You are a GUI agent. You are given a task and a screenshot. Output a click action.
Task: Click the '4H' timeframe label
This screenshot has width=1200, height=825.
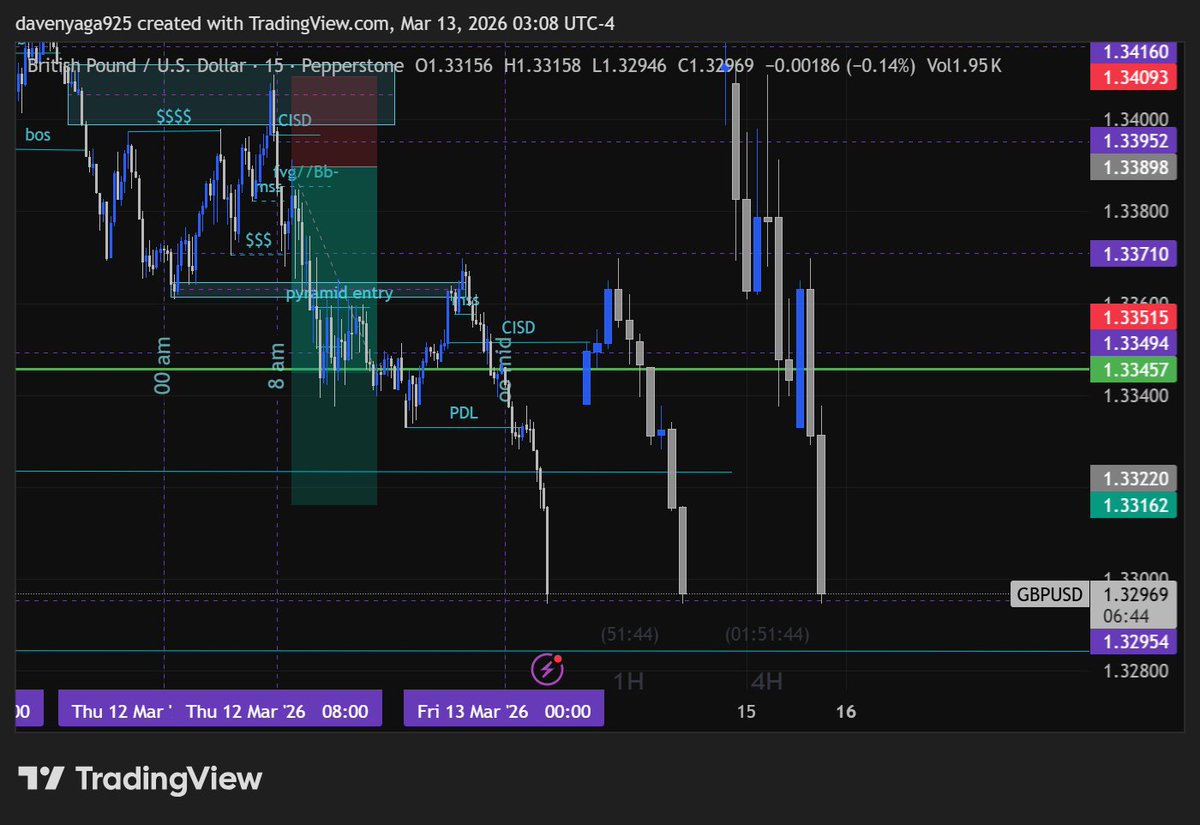click(767, 681)
